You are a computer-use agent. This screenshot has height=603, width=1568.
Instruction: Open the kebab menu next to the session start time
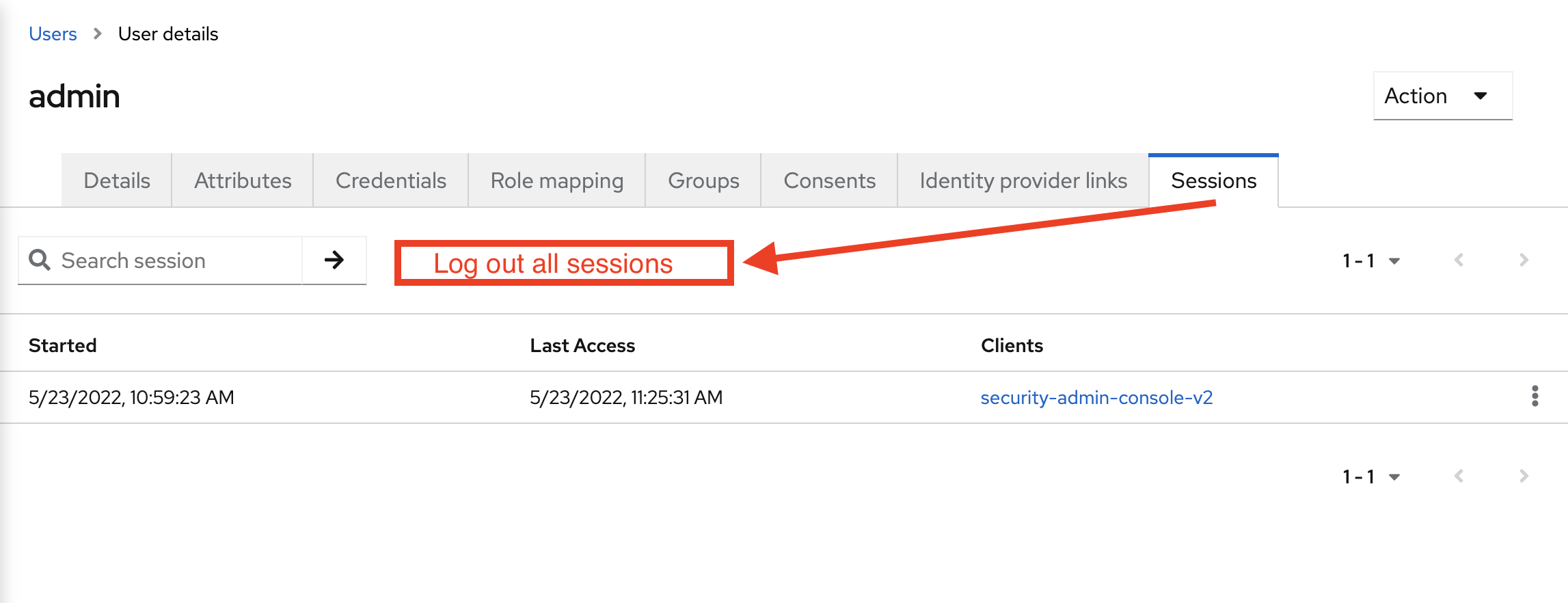(x=1537, y=395)
